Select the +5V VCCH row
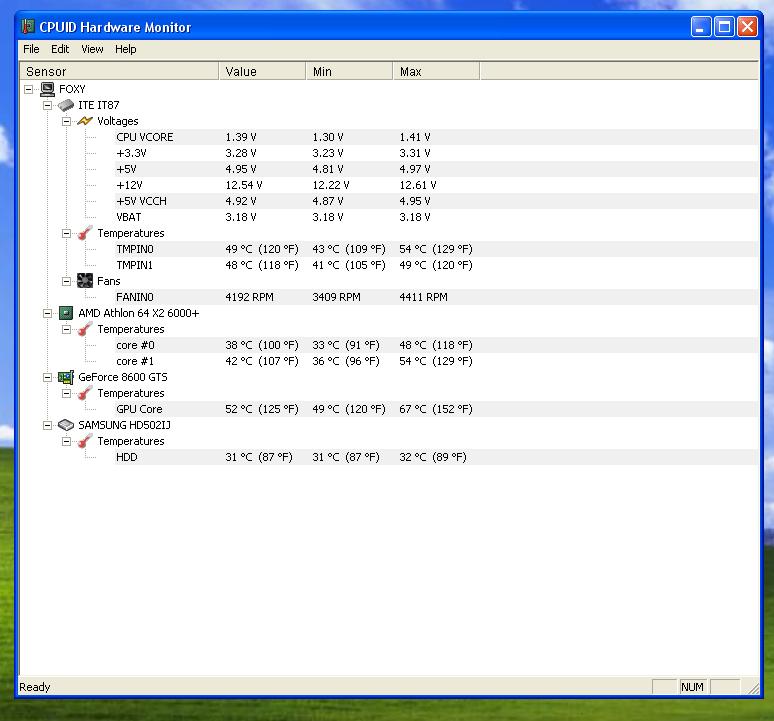The height and width of the screenshot is (721, 774). click(436, 201)
